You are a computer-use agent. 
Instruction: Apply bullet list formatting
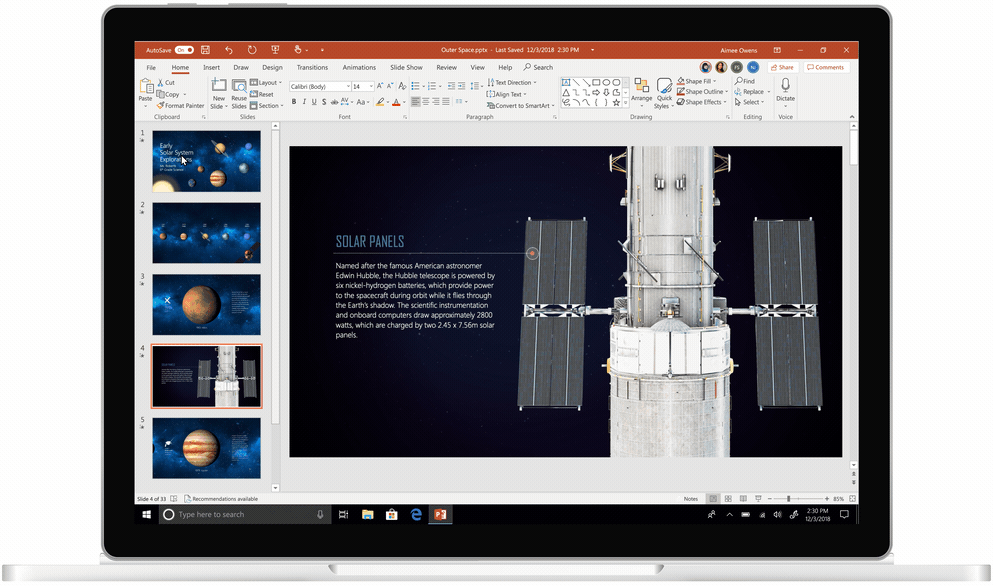[416, 85]
